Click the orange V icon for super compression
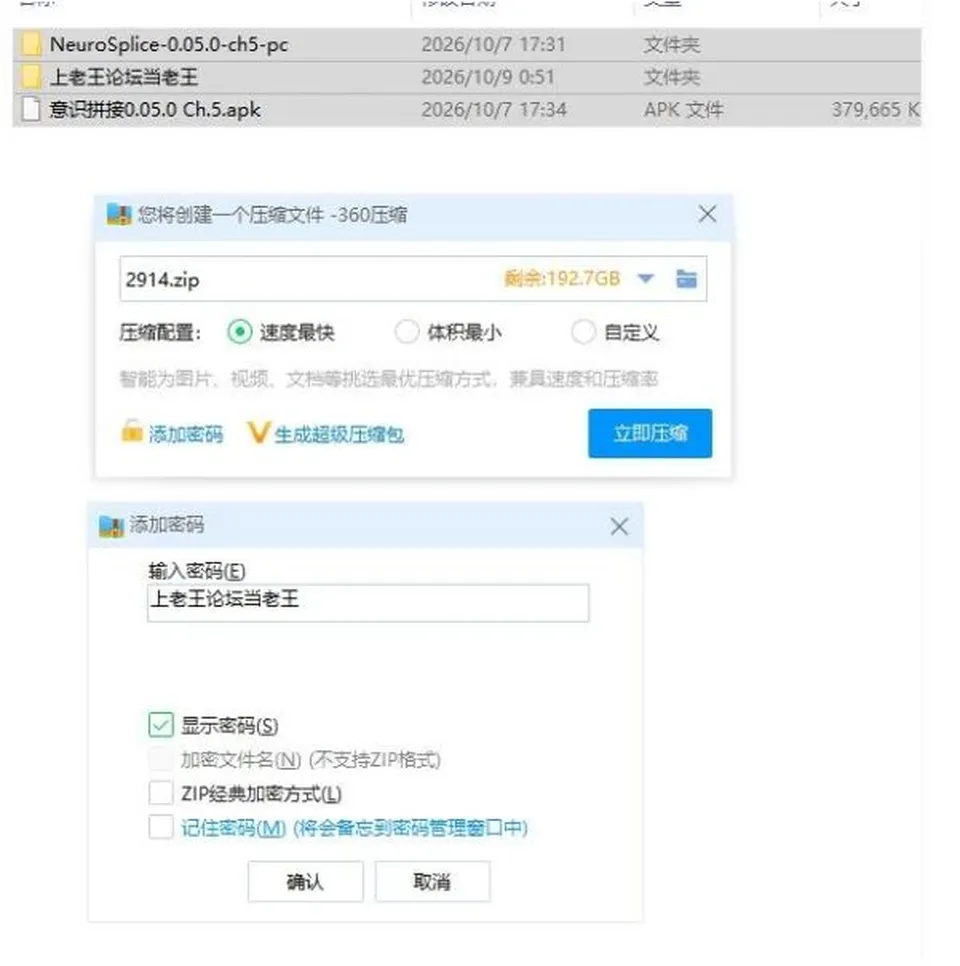The height and width of the screenshot is (966, 960). [258, 433]
